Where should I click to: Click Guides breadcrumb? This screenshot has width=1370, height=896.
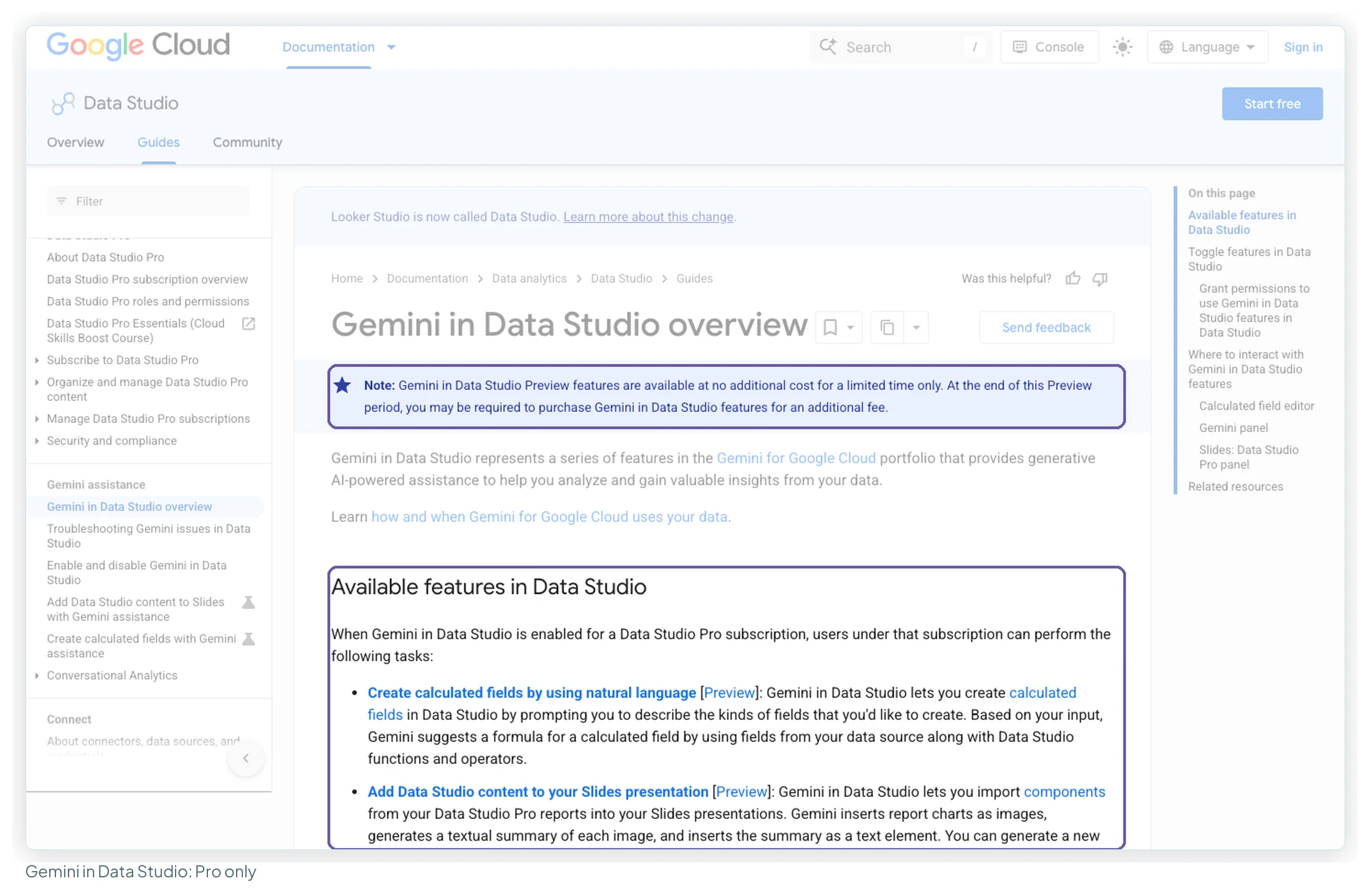[694, 278]
